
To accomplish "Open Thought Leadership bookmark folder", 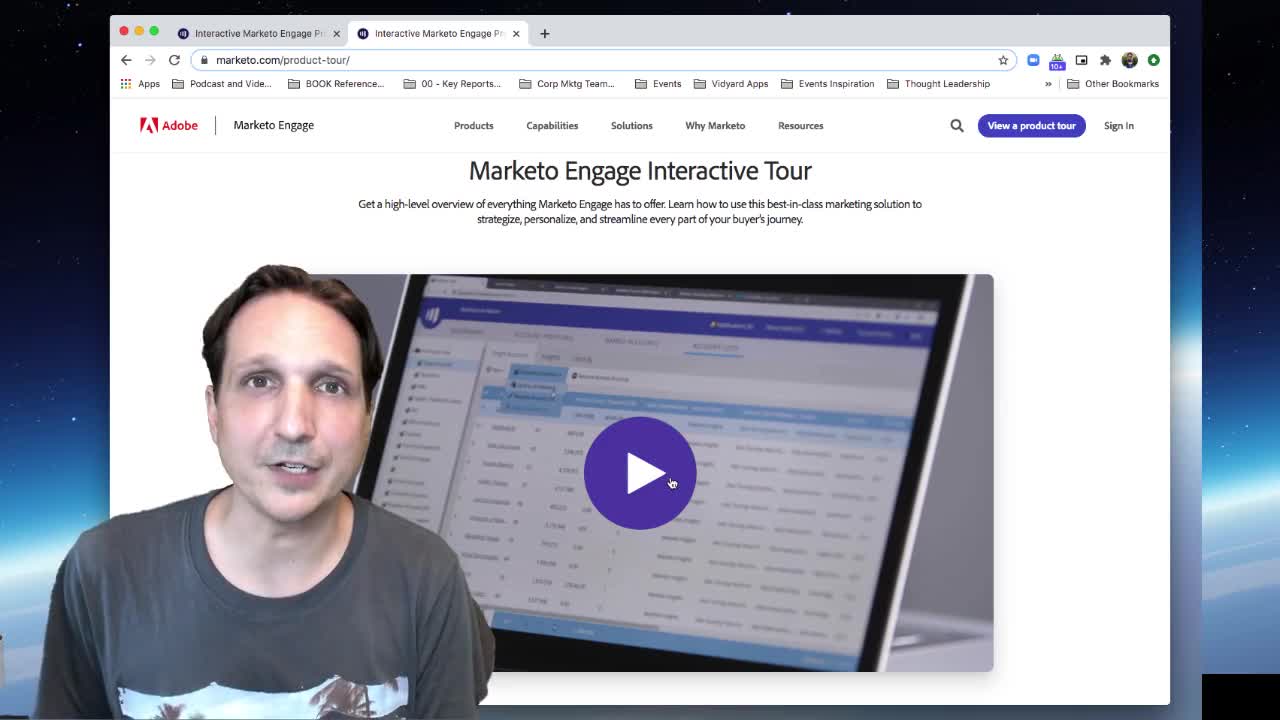I will coord(938,84).
